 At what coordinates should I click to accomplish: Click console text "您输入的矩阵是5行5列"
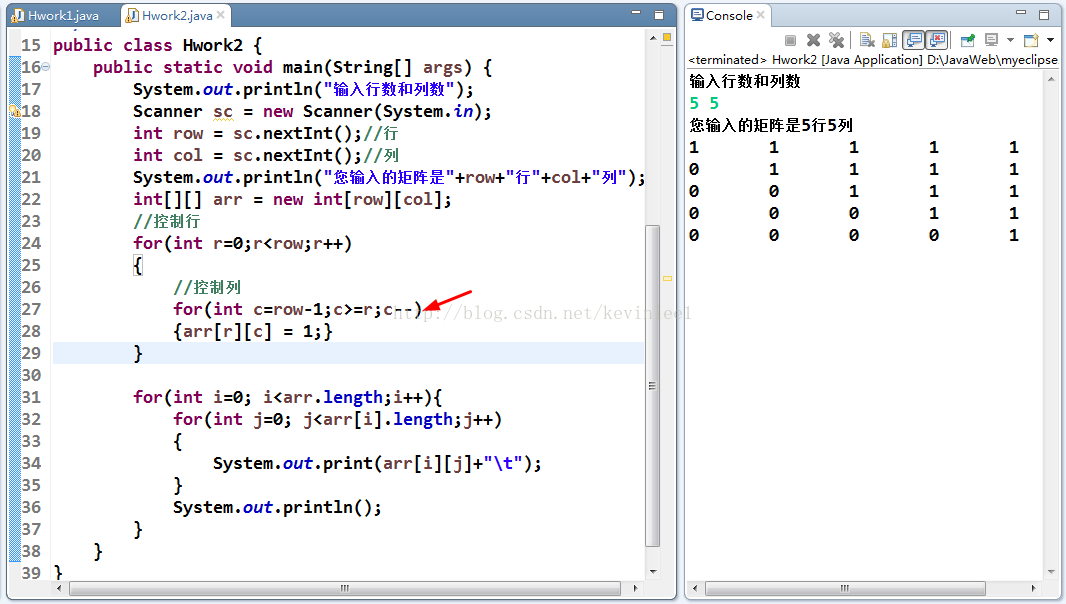(771, 125)
